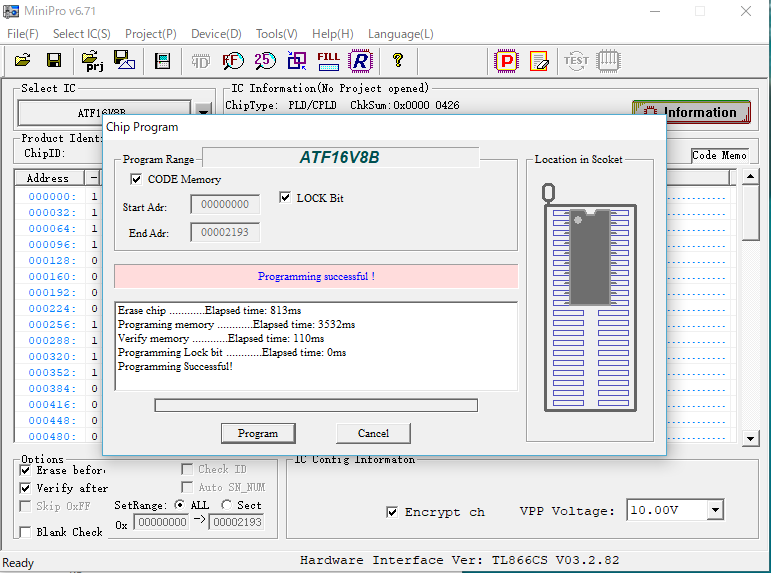Click the Start Adr field

click(225, 204)
